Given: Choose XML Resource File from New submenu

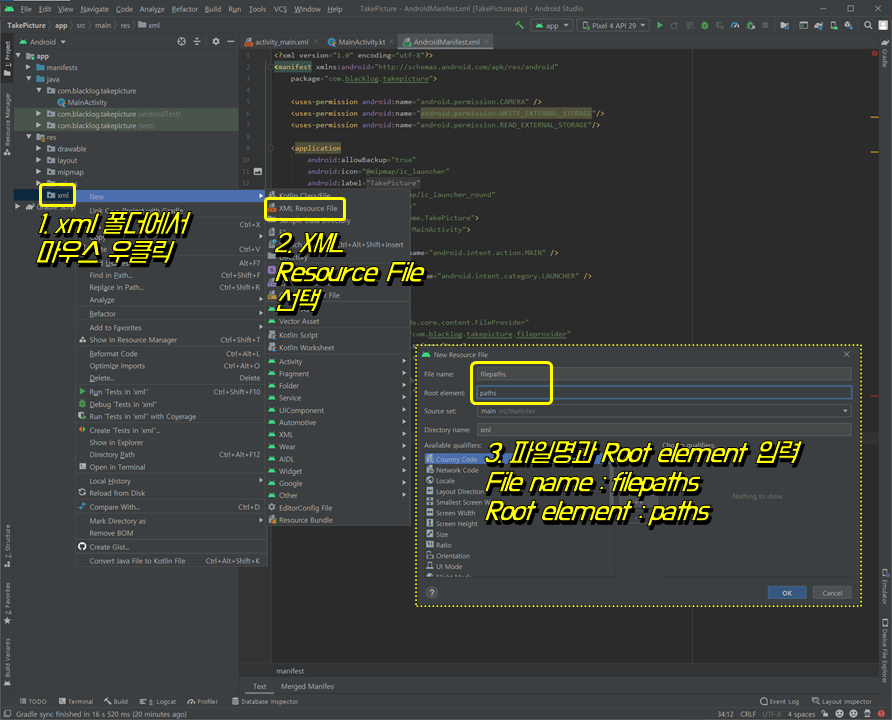Looking at the screenshot, I should 308,208.
